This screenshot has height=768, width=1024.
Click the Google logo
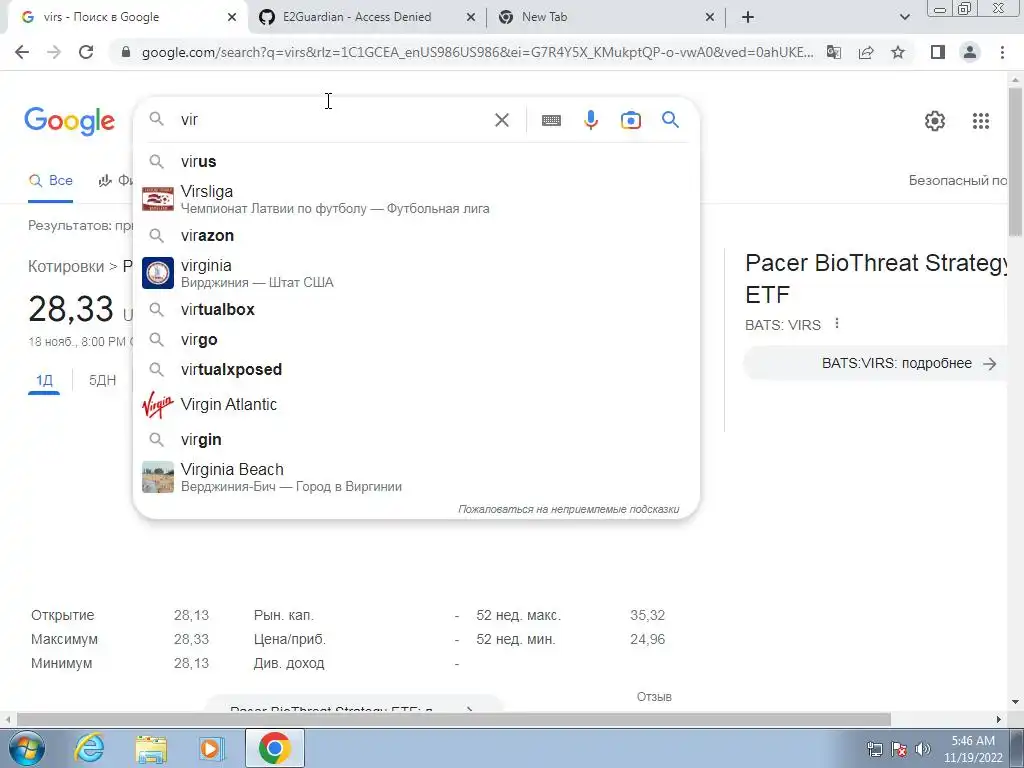click(70, 121)
